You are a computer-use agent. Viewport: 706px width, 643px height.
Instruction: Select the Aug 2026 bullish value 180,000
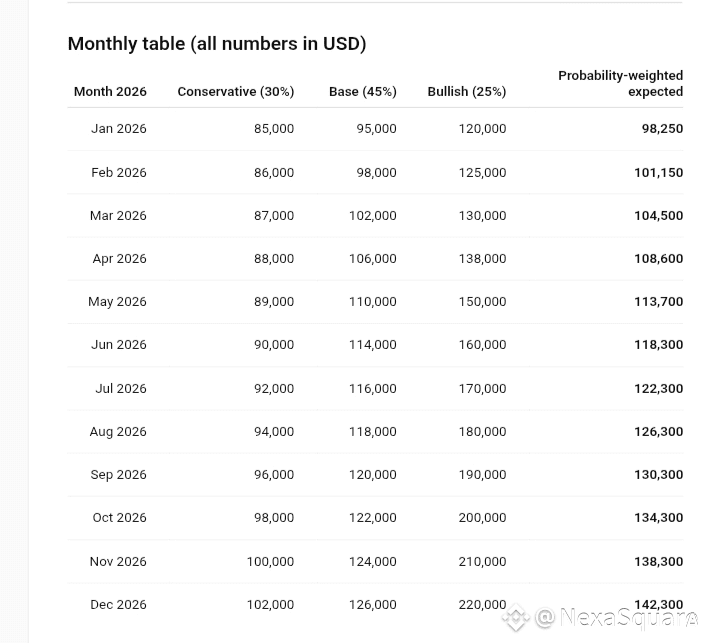482,431
